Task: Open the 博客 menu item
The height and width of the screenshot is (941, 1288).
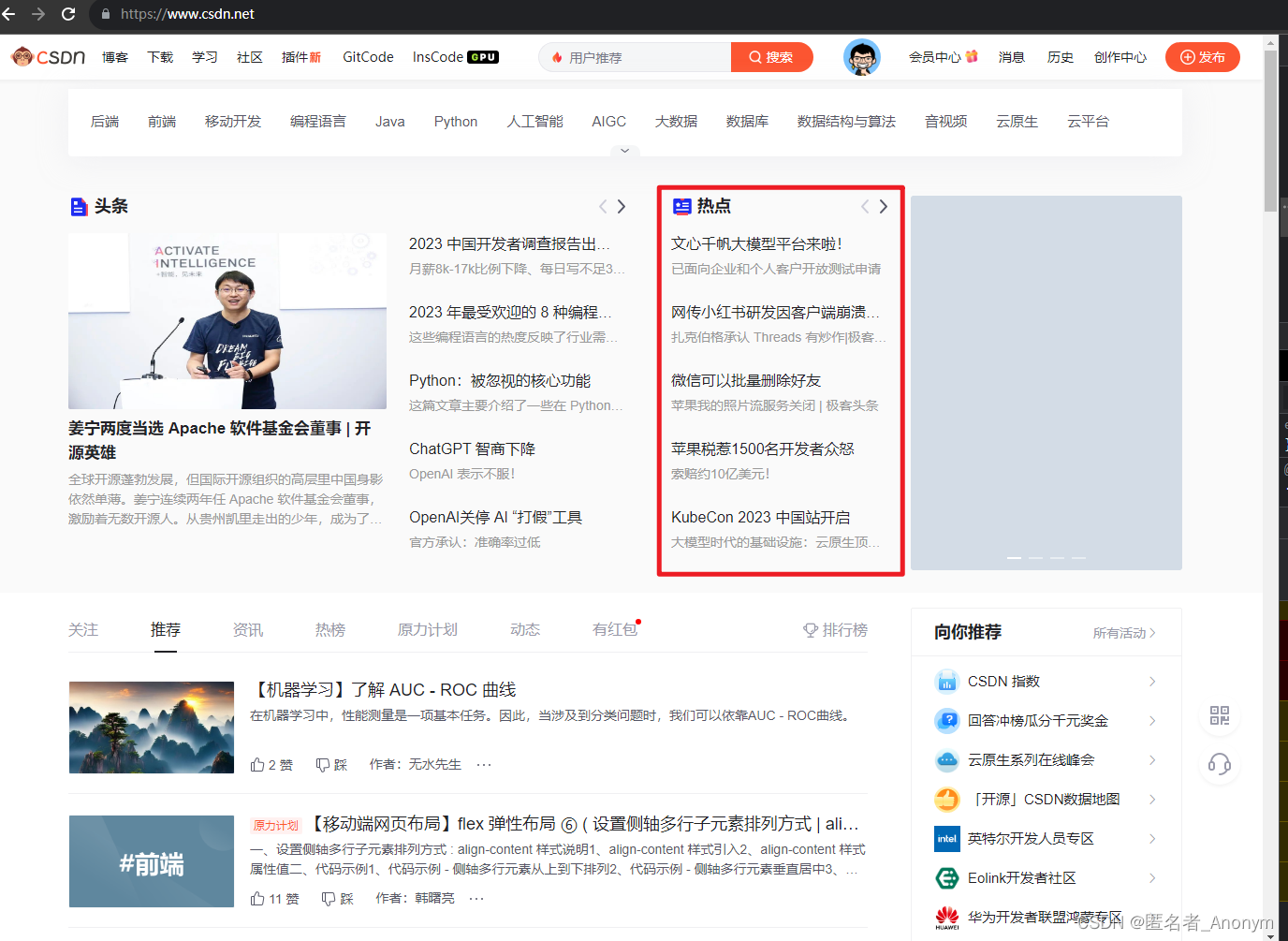Action: [x=115, y=57]
